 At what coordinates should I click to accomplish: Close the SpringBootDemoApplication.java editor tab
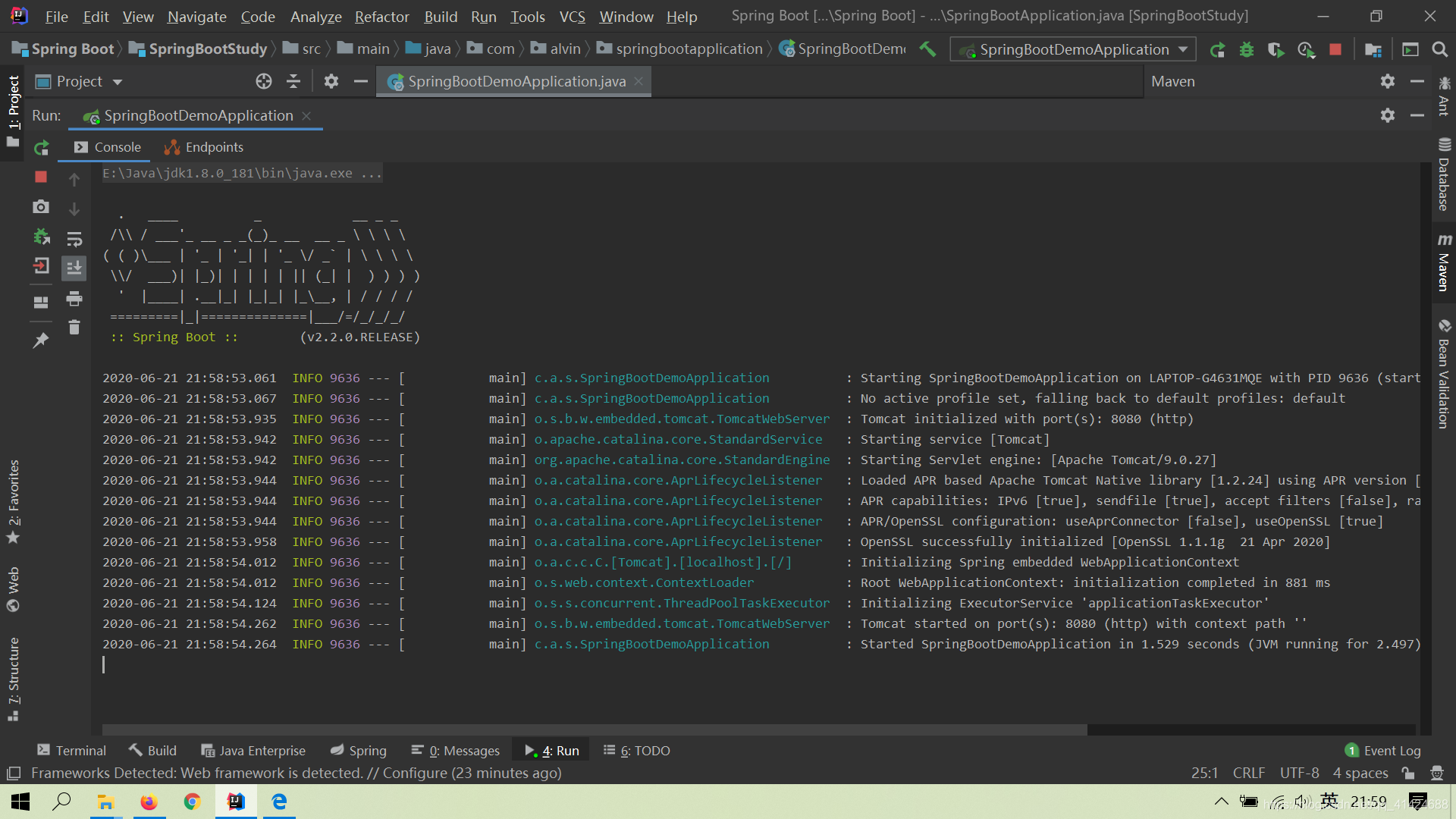pos(639,81)
